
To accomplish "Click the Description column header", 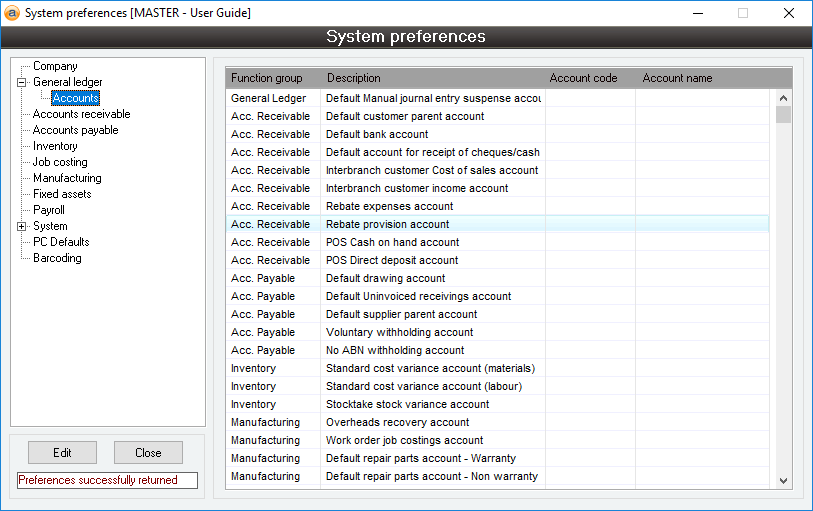I will [x=353, y=78].
